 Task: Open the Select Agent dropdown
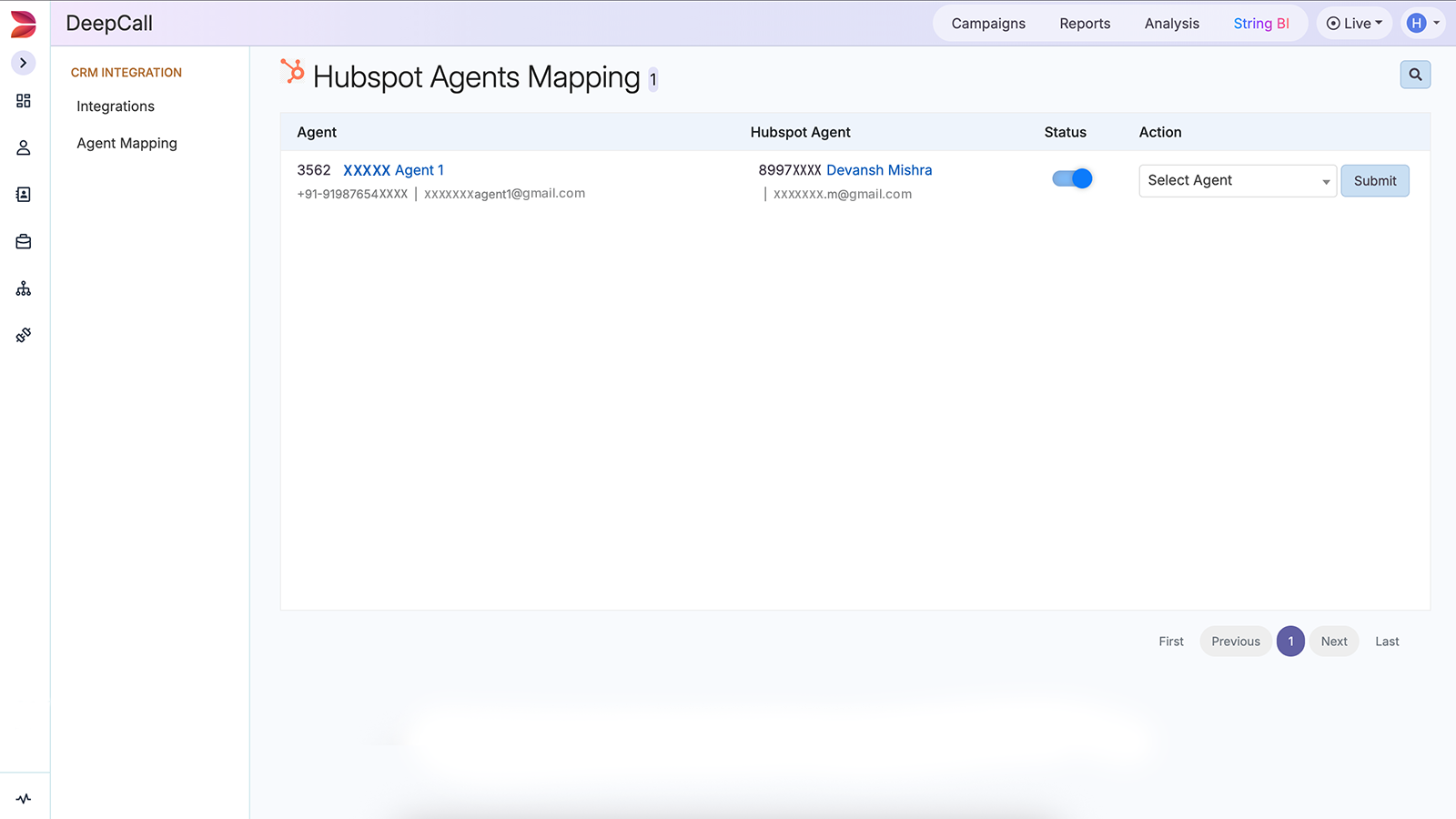point(1238,181)
